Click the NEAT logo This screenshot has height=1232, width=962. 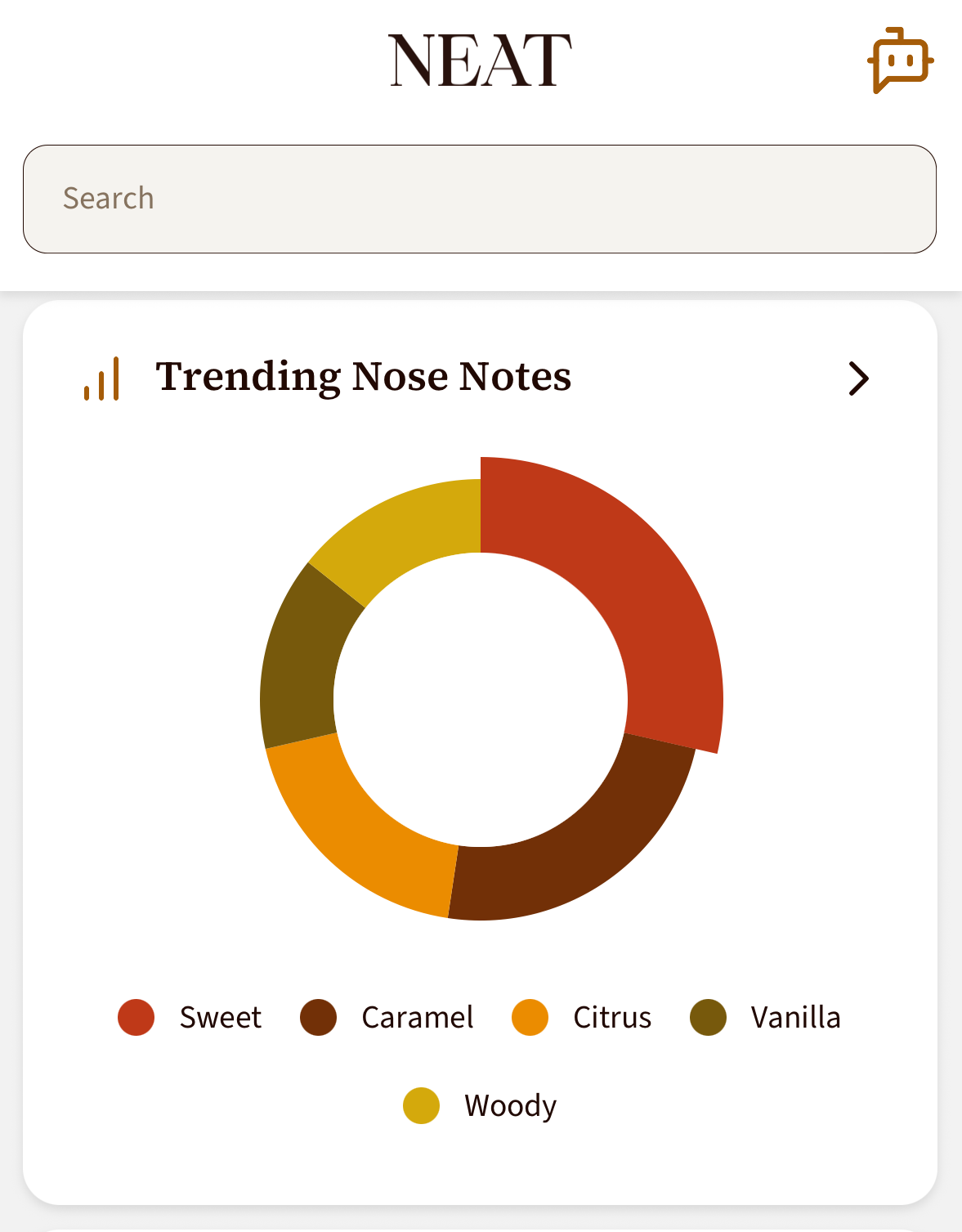tap(480, 60)
